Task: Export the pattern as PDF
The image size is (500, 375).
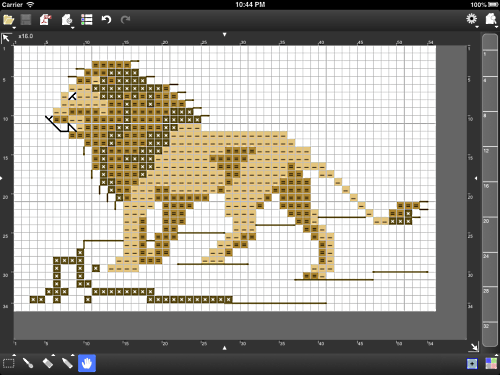Action: point(45,20)
